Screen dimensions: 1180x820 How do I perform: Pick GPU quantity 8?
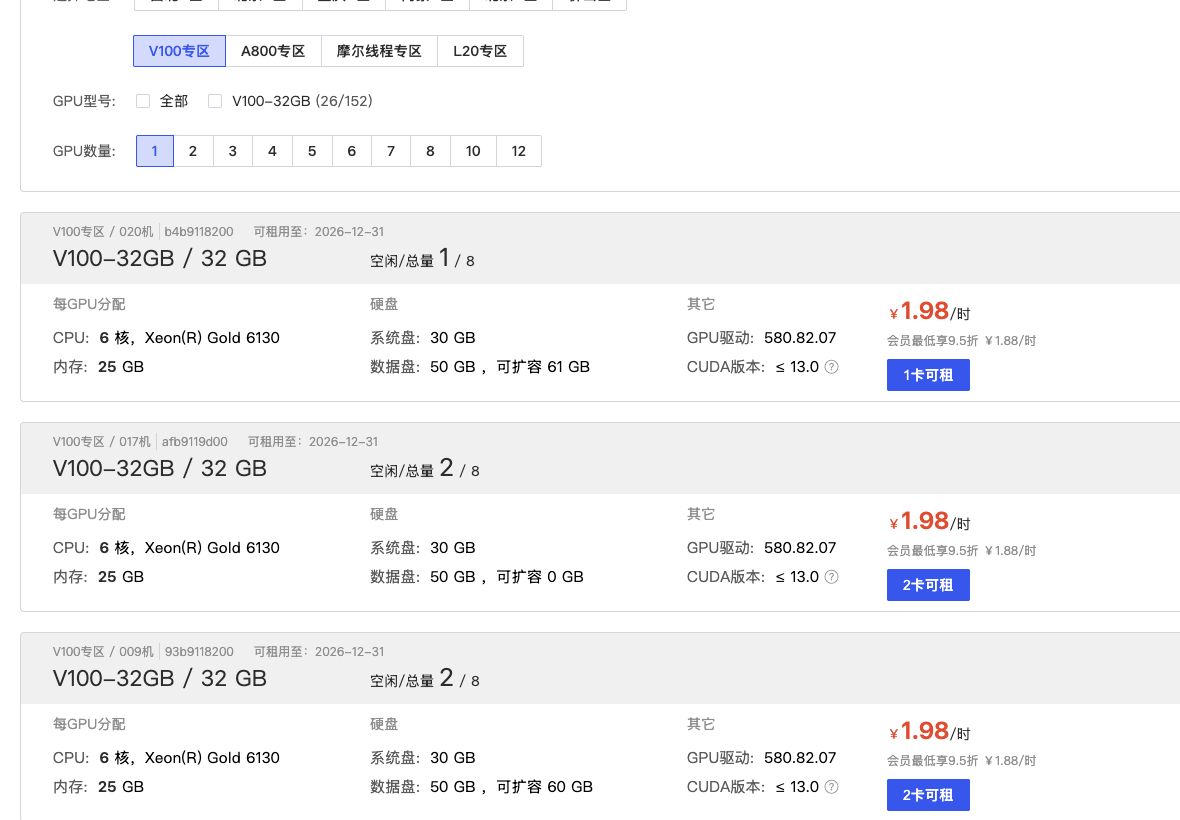pos(430,151)
